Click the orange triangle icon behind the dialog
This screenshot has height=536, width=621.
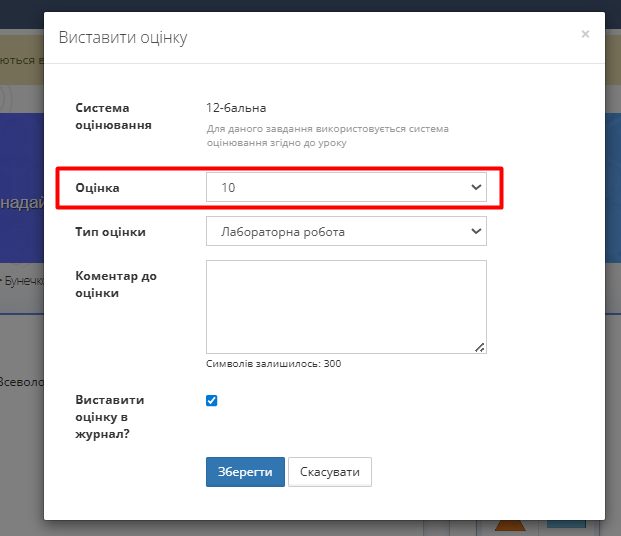tap(511, 527)
